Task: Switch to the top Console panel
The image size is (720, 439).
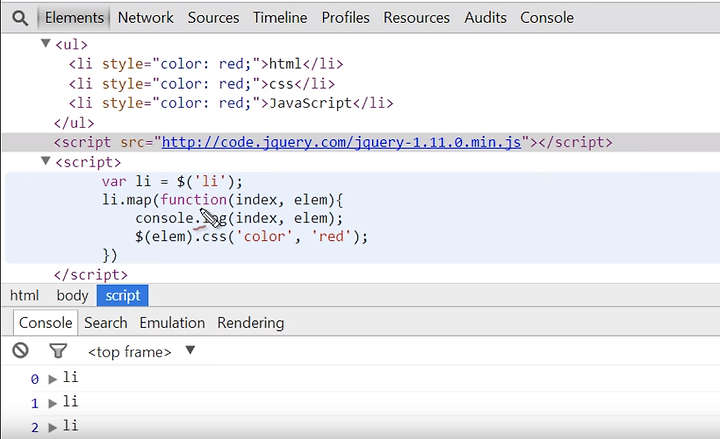Action: click(x=547, y=18)
